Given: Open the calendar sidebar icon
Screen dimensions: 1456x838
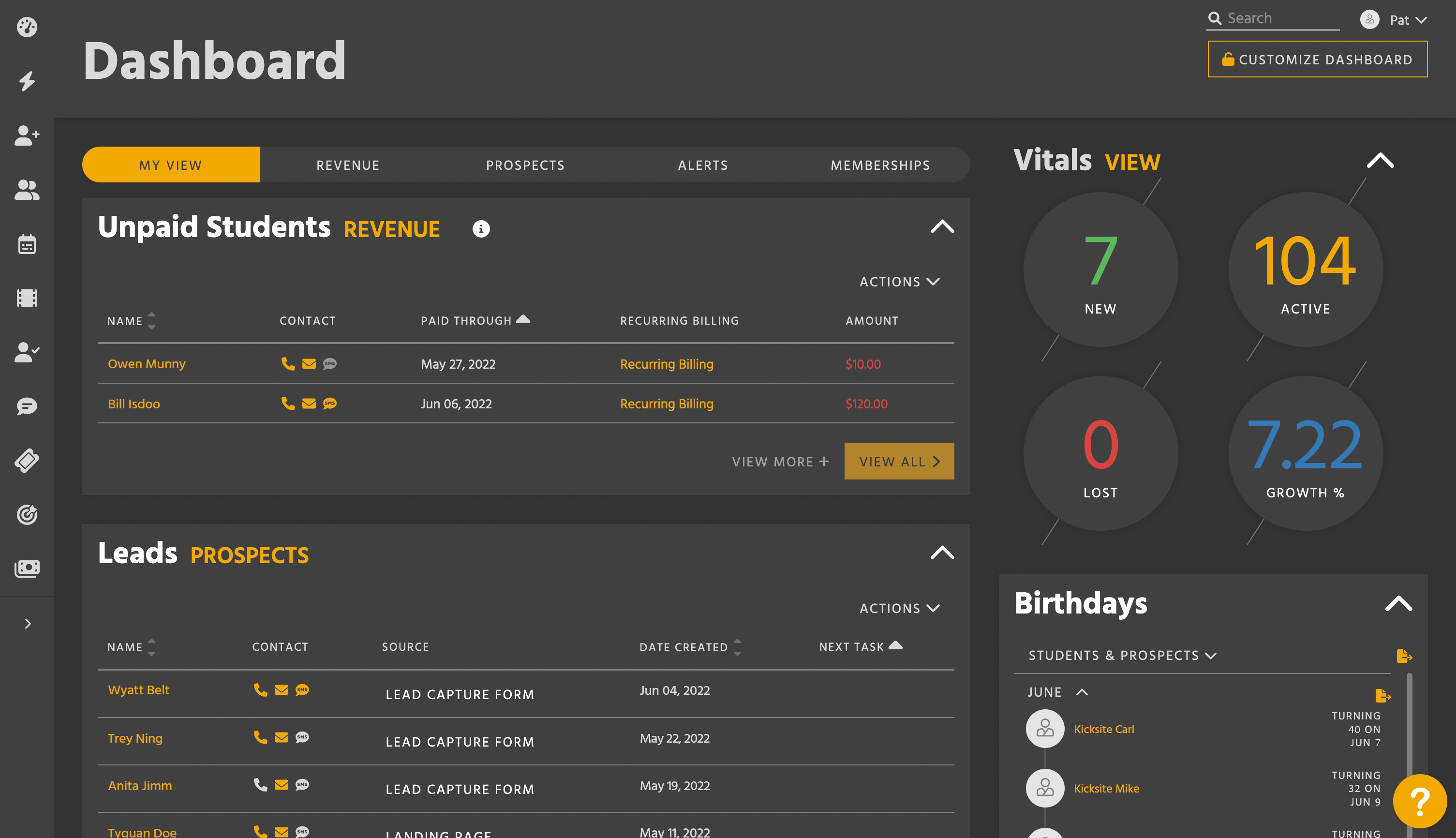Looking at the screenshot, I should [x=27, y=244].
